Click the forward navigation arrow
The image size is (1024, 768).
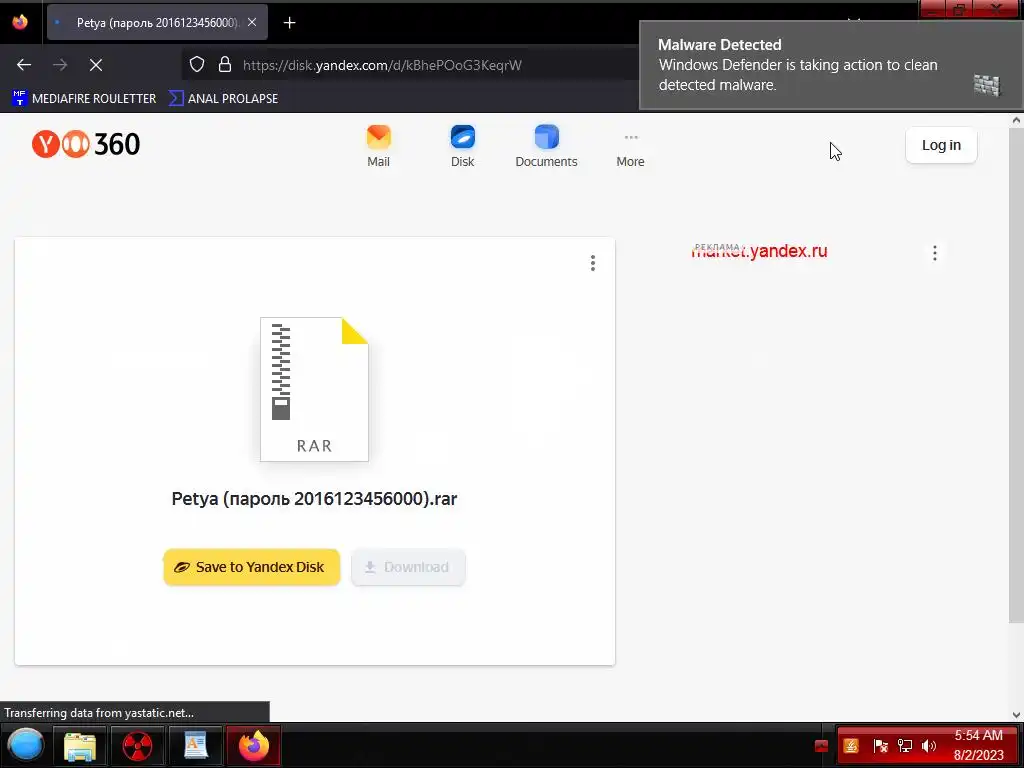[x=60, y=65]
